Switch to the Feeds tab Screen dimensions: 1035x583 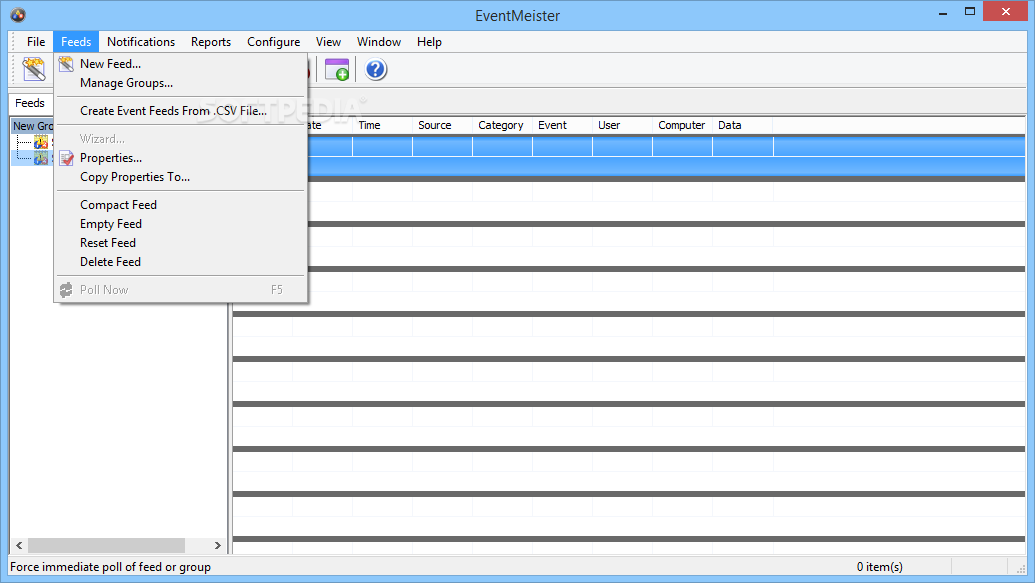30,103
